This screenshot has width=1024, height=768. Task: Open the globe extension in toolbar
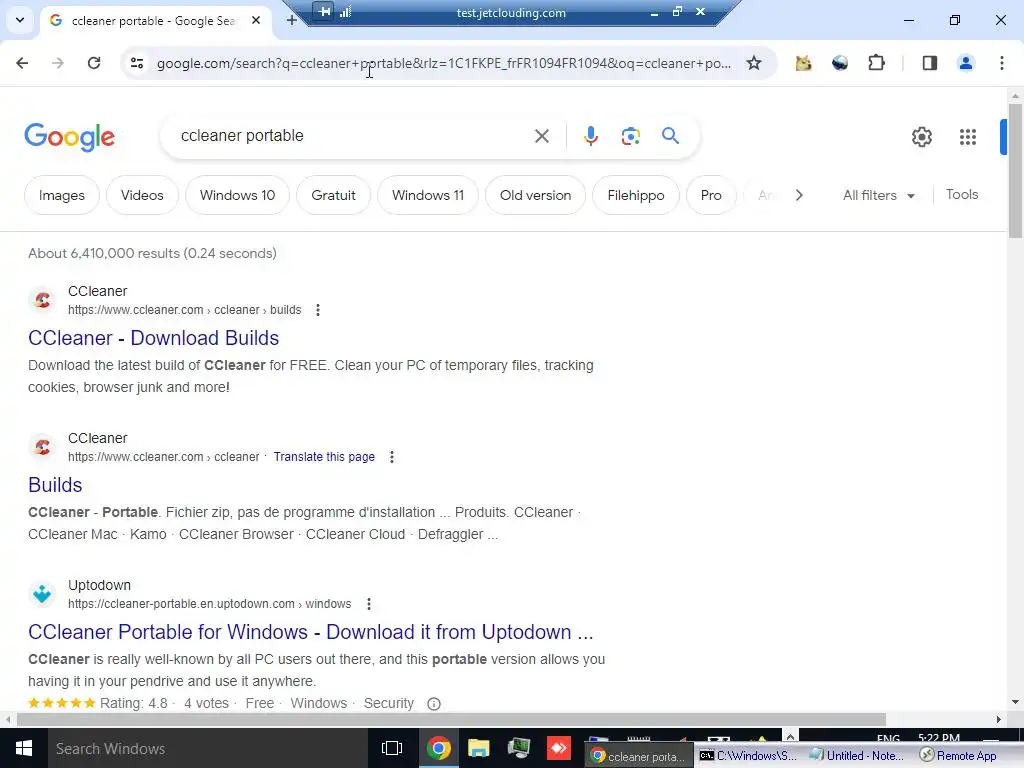point(840,63)
